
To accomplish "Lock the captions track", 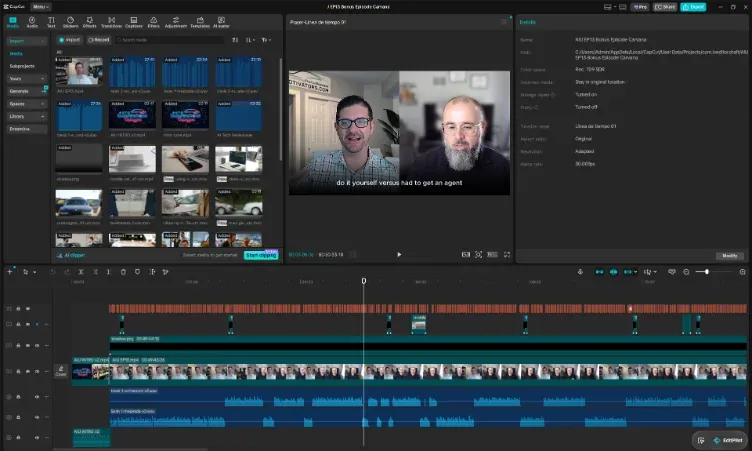I will click(18, 309).
